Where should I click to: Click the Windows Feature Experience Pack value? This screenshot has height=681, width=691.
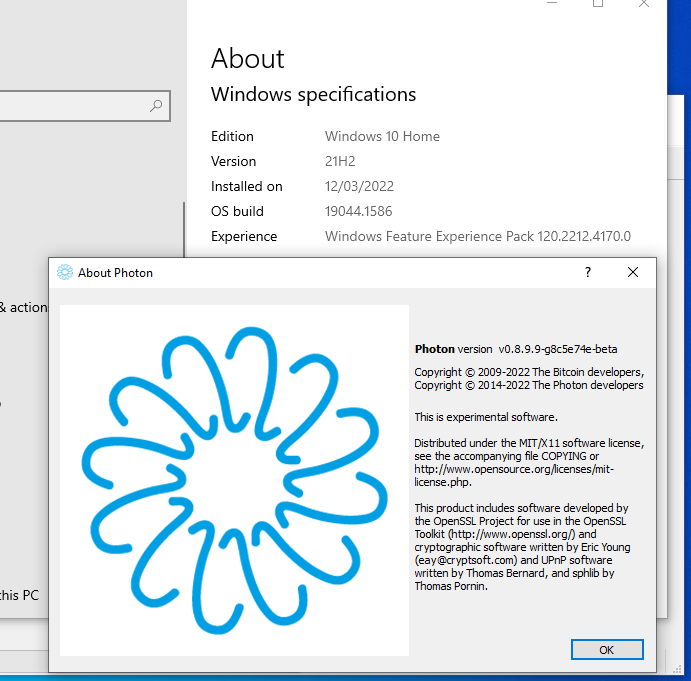click(x=478, y=236)
